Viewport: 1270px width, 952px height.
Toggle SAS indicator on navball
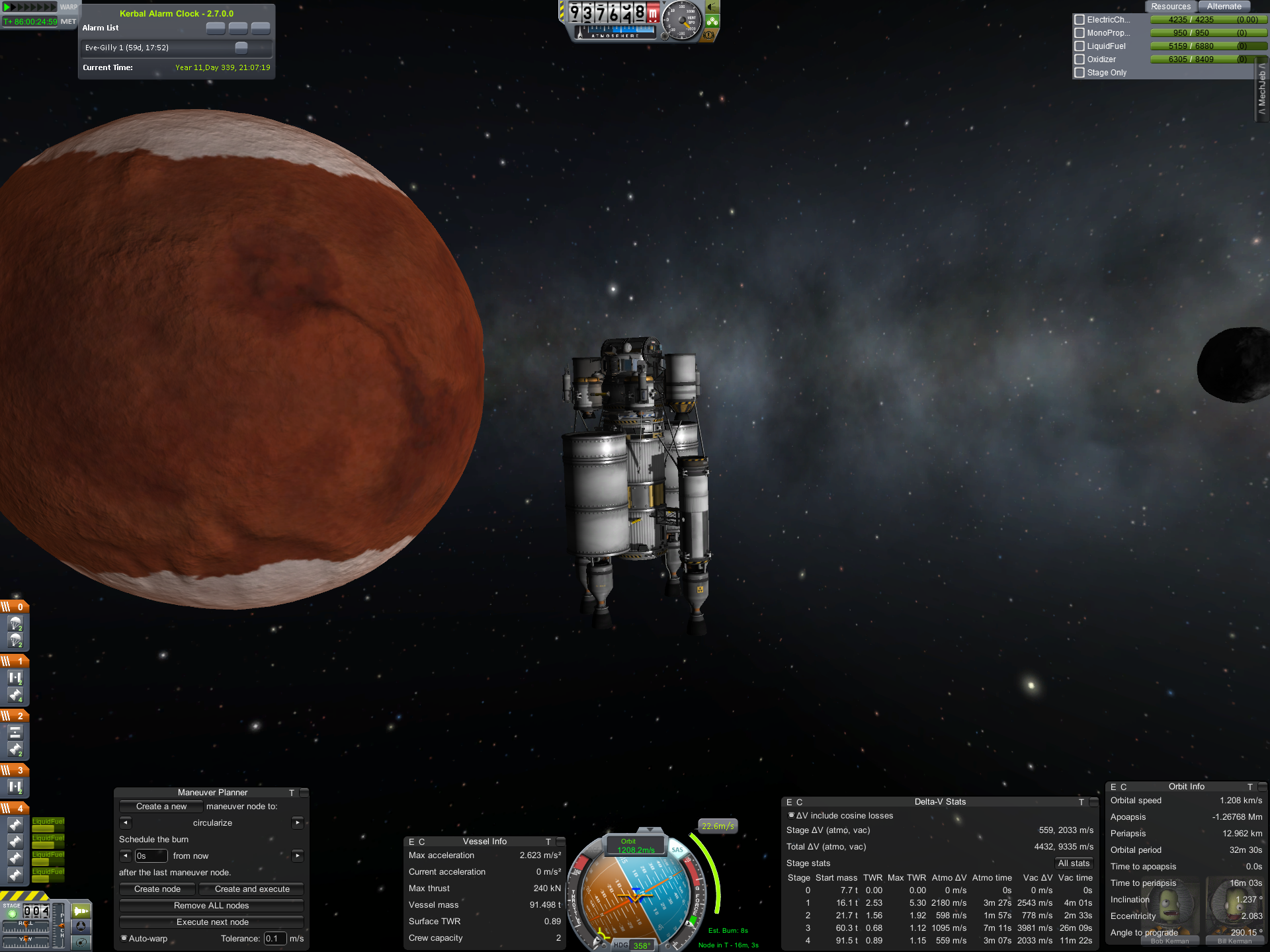tap(677, 850)
